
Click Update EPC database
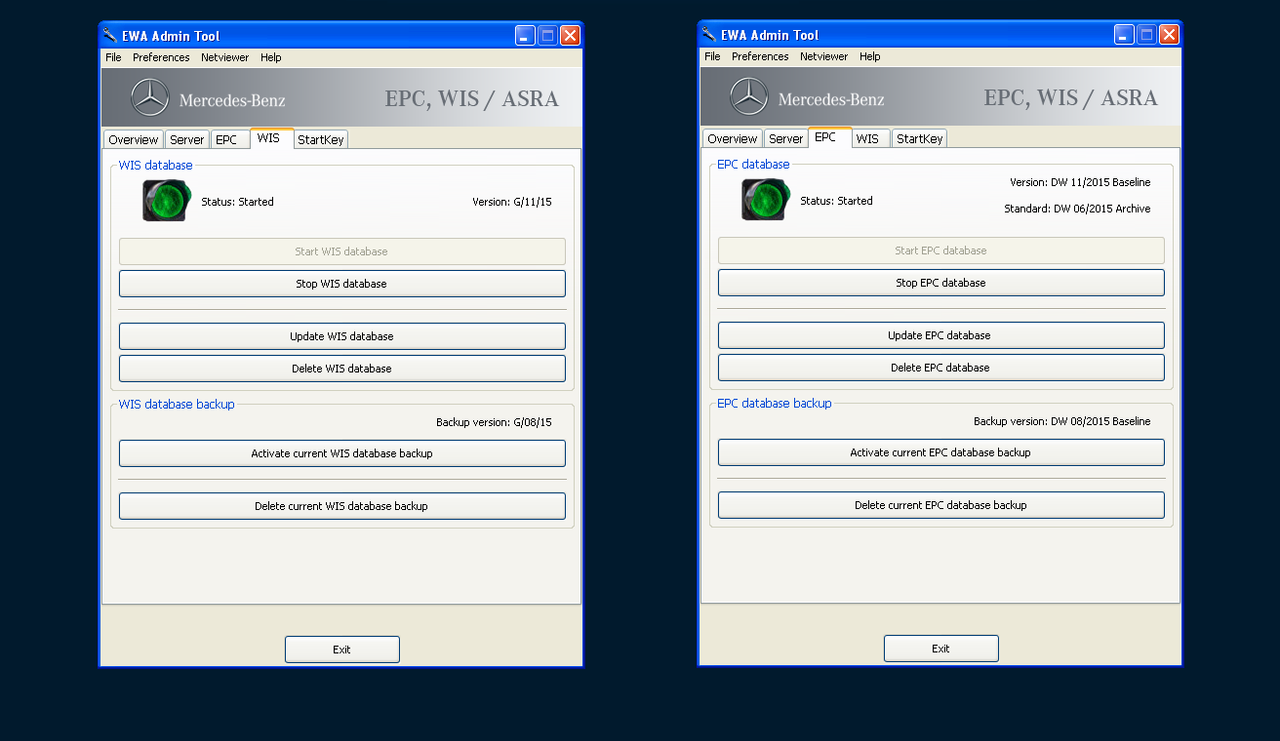(x=941, y=336)
